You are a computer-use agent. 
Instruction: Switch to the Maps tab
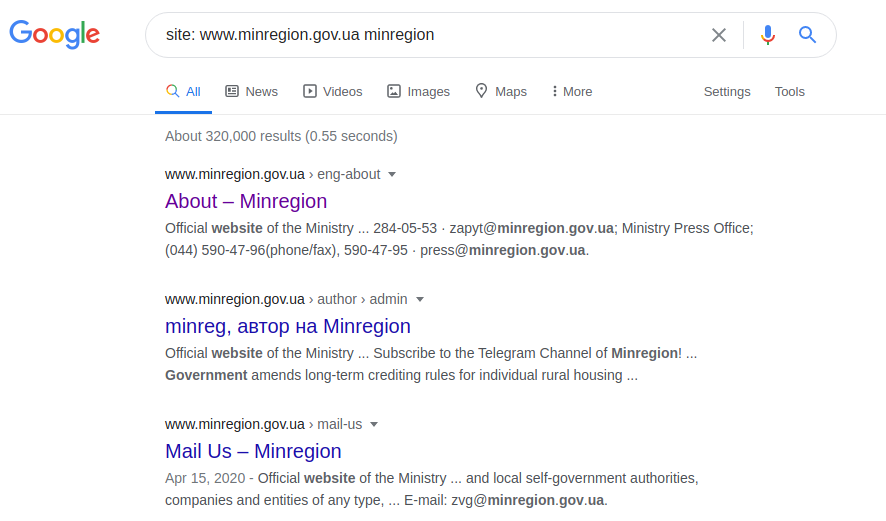(501, 92)
